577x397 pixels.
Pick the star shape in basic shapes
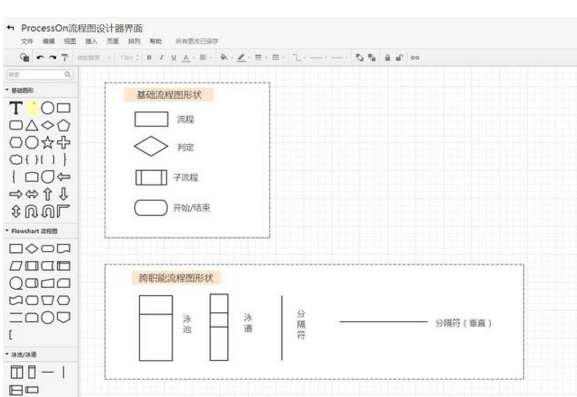click(x=47, y=142)
